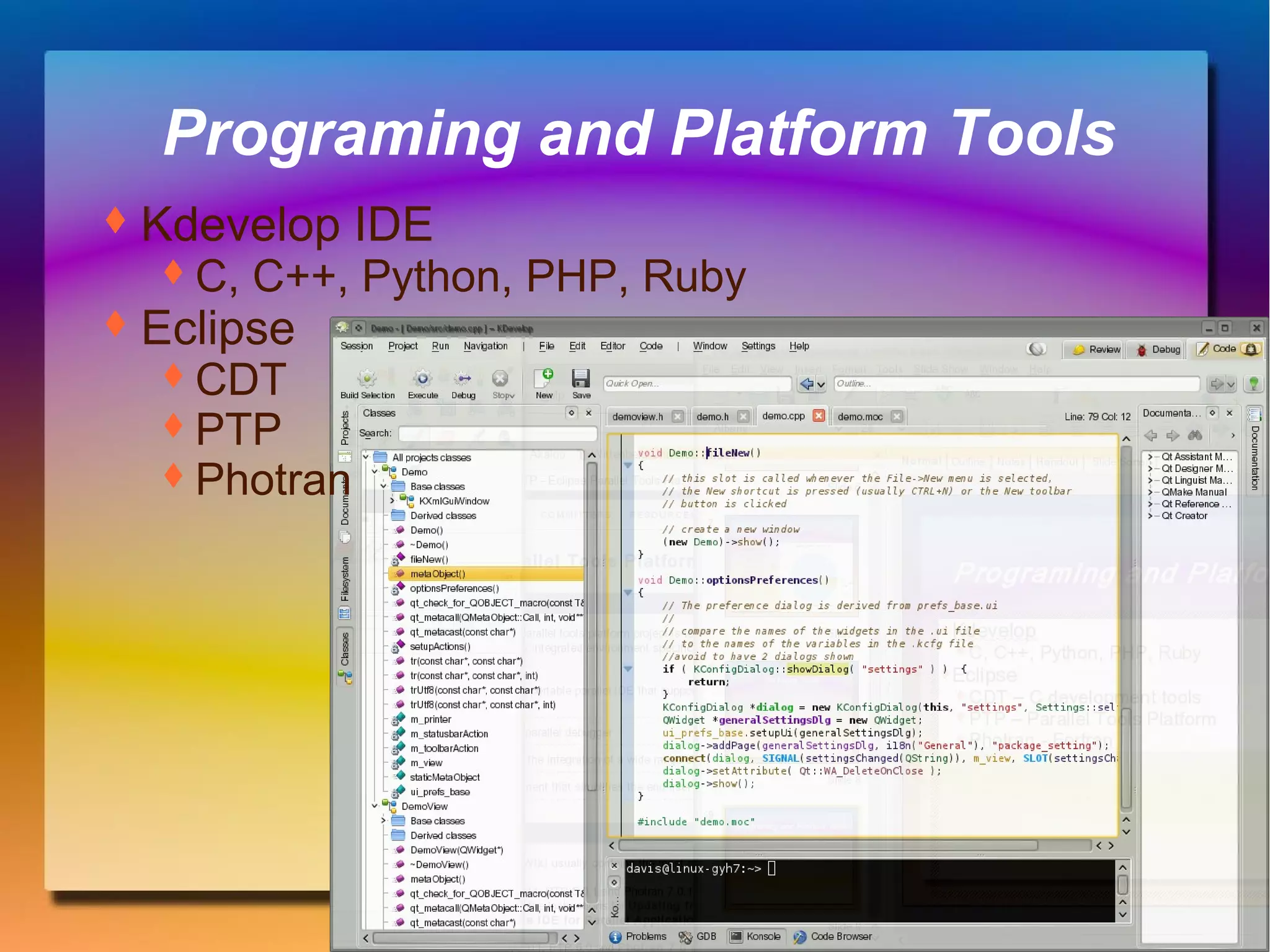
Task: Click the Quick Open input field
Action: point(697,384)
